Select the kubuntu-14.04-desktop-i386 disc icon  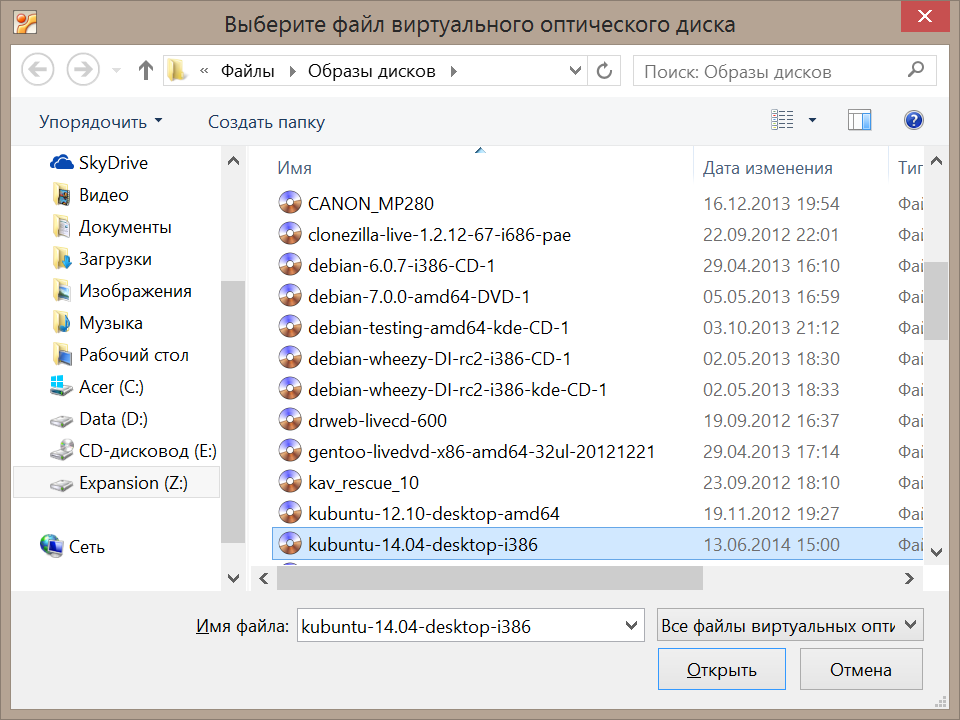[290, 544]
